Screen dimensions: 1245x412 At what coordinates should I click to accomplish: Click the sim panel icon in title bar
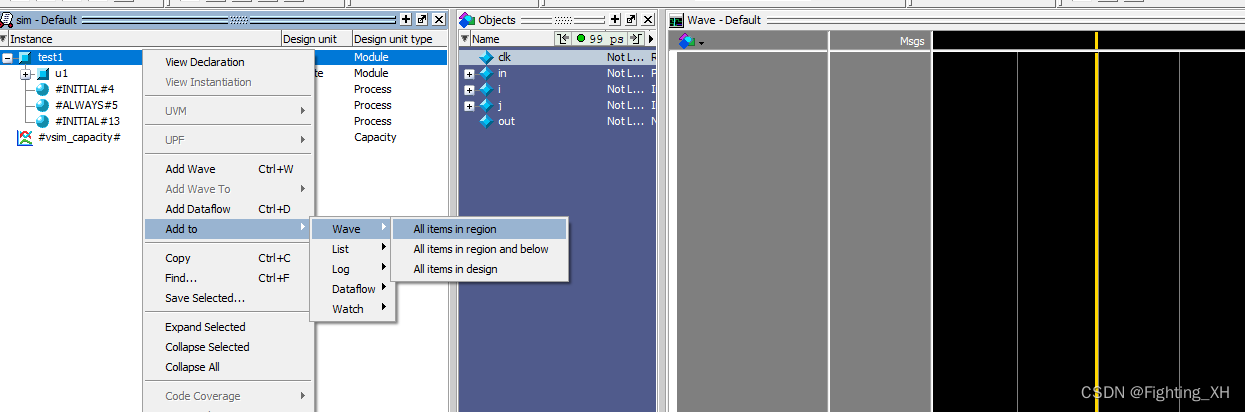6,20
